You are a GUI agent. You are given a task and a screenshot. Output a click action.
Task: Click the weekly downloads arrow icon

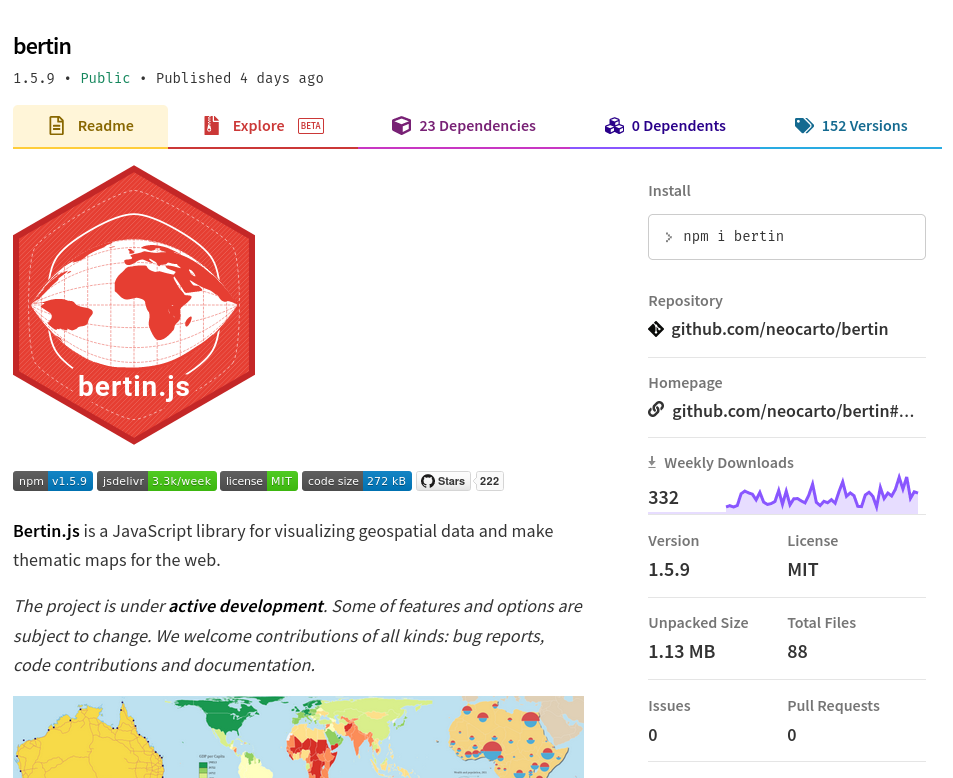652,462
